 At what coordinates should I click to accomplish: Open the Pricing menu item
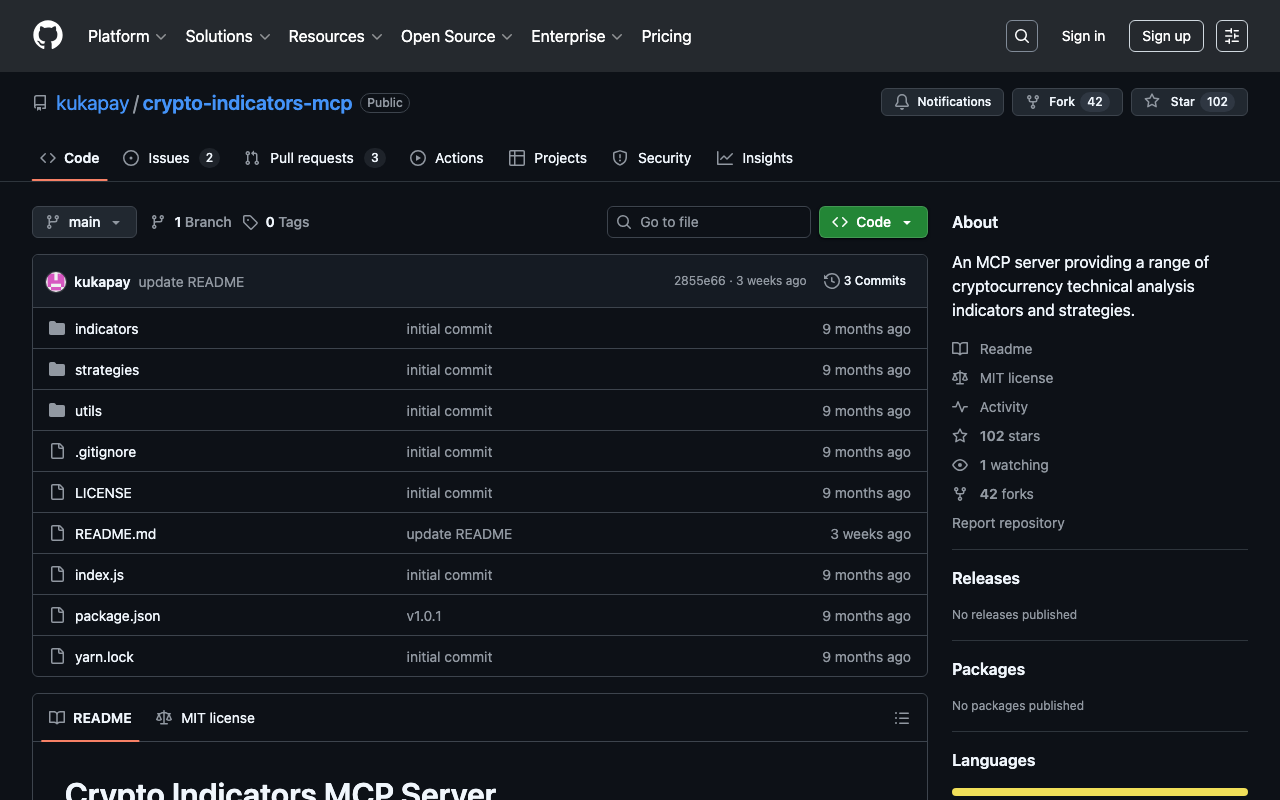pos(666,36)
